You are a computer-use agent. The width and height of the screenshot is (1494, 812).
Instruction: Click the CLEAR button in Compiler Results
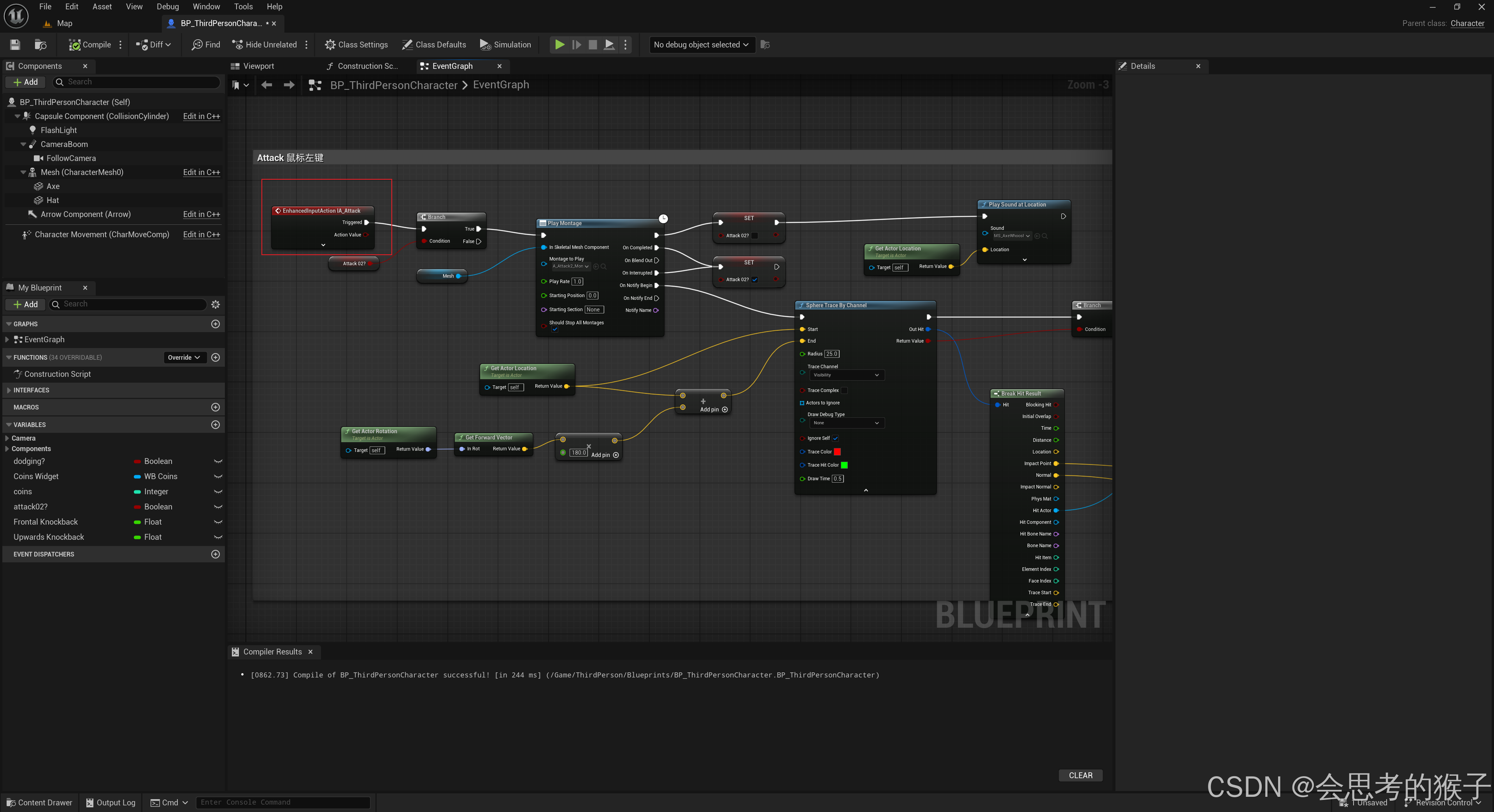1080,775
